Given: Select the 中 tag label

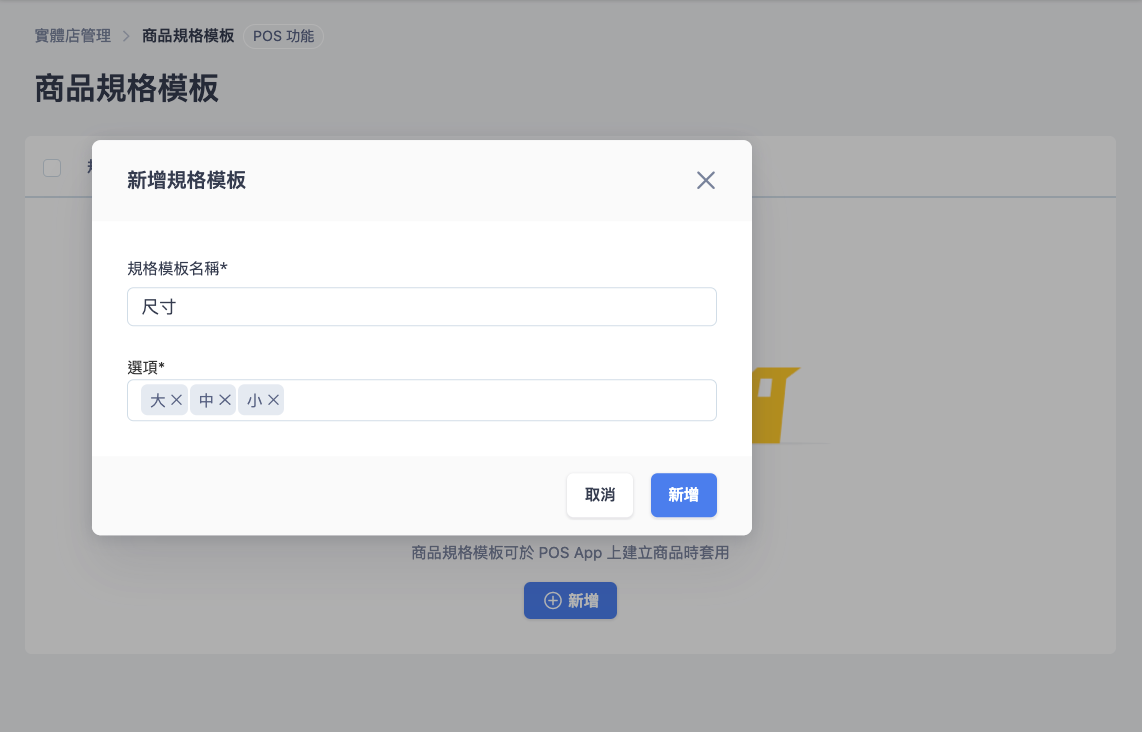Looking at the screenshot, I should coord(206,400).
